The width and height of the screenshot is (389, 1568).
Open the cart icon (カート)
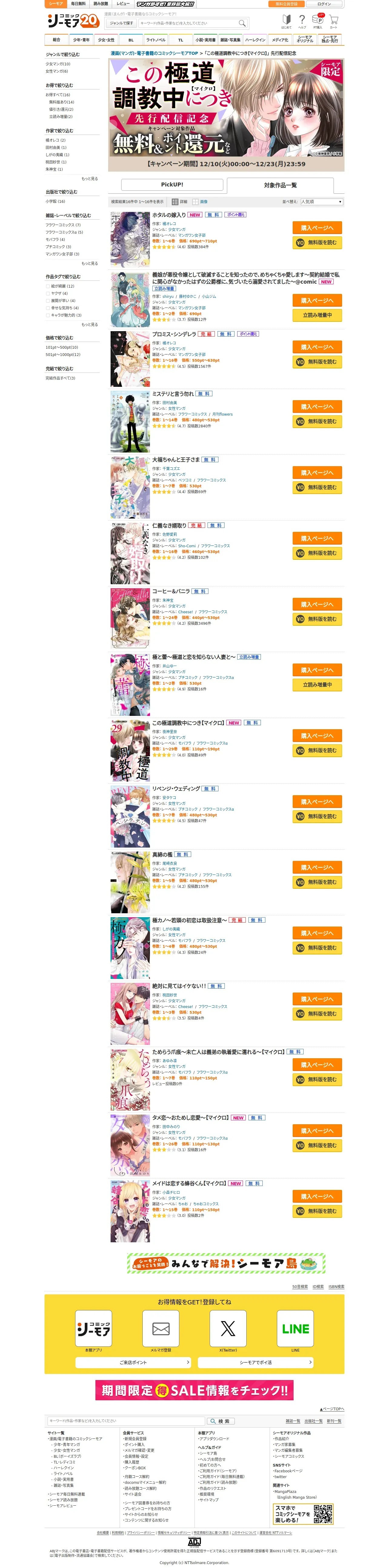[333, 22]
